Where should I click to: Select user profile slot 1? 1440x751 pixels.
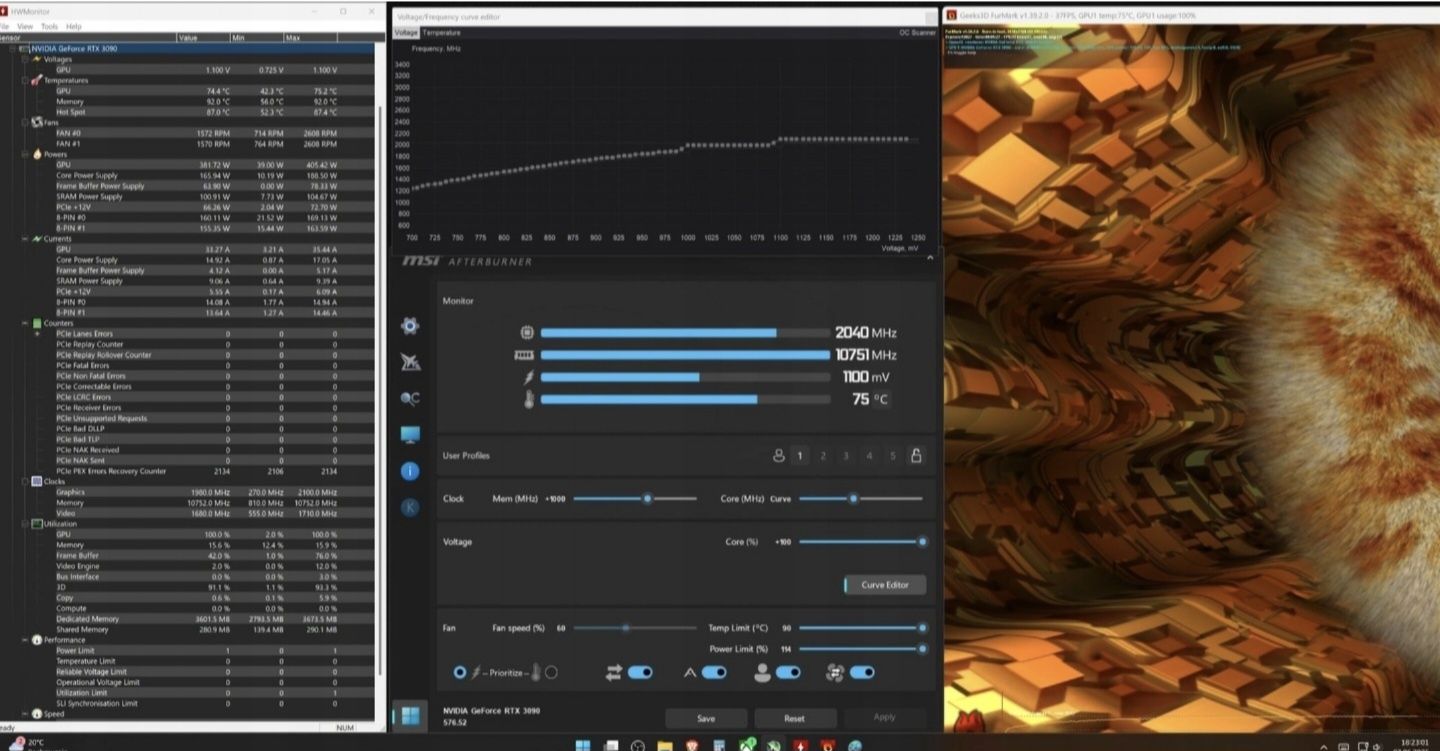point(800,456)
